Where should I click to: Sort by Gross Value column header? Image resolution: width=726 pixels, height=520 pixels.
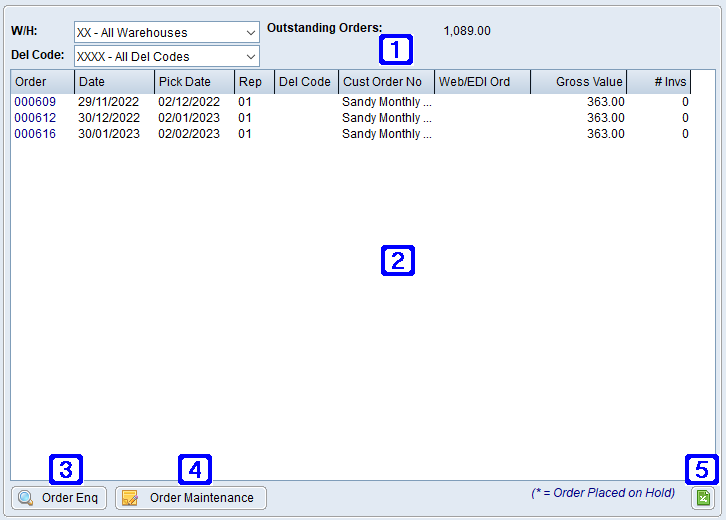coord(579,82)
